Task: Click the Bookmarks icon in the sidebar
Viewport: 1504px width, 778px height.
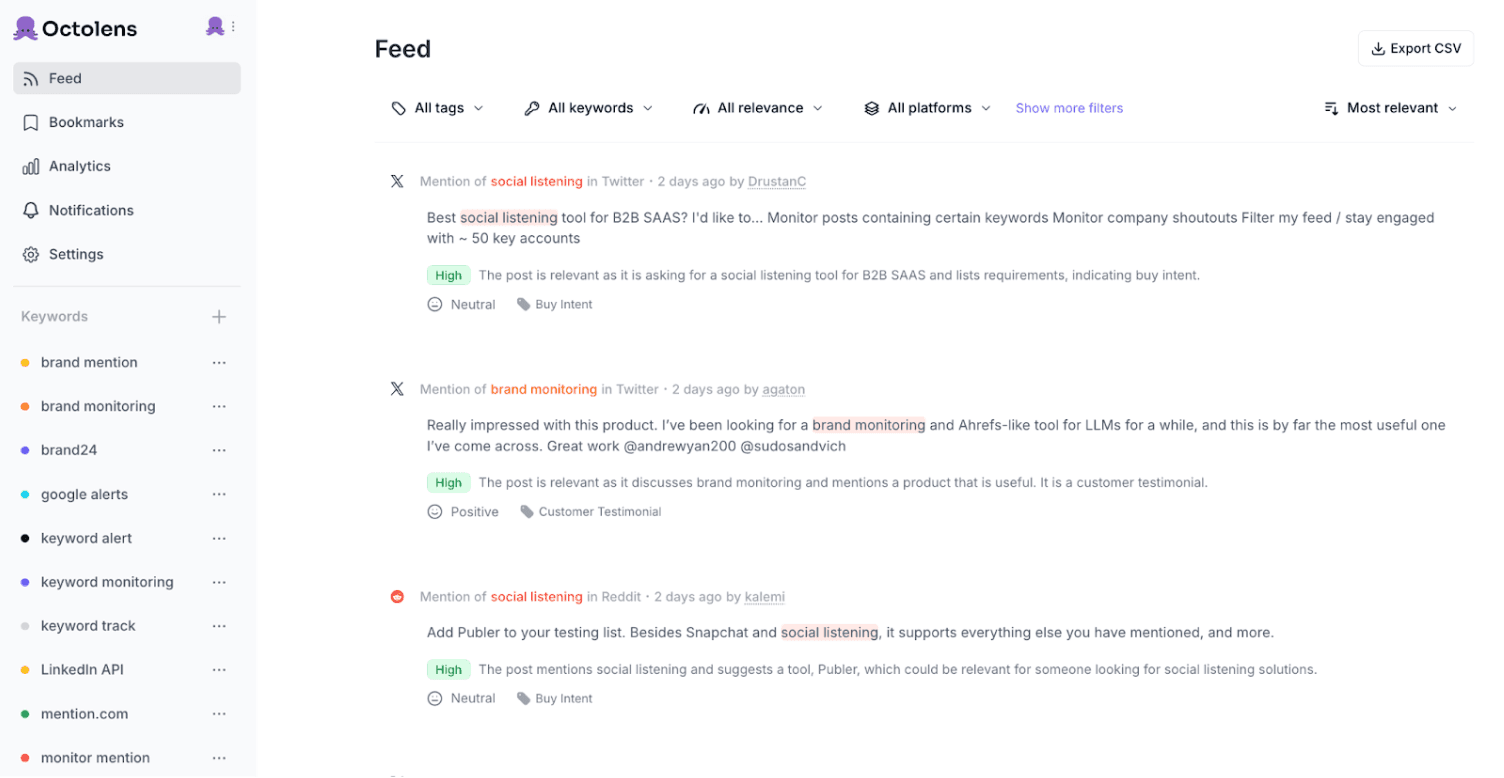Action: [x=31, y=122]
